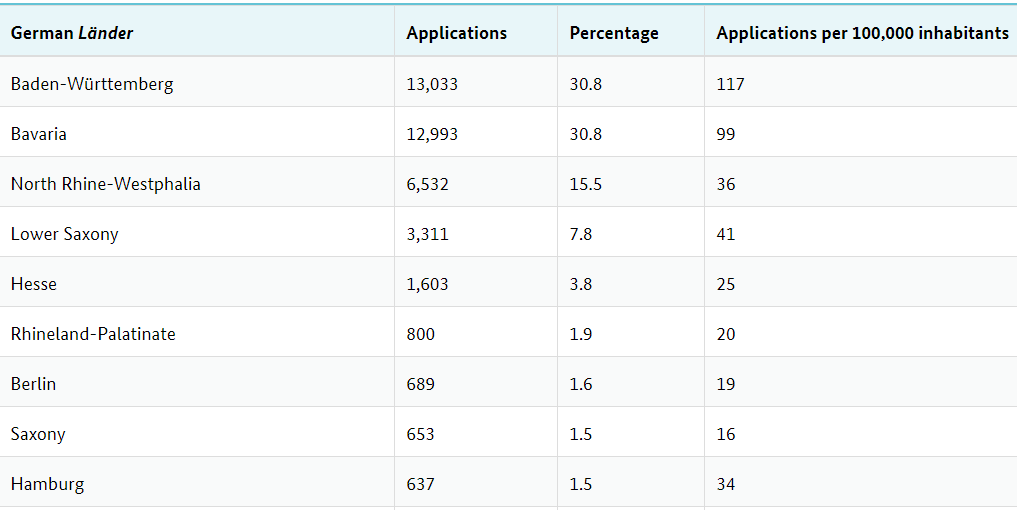Click the 653 applications value
Image resolution: width=1017 pixels, height=510 pixels.
coord(421,433)
